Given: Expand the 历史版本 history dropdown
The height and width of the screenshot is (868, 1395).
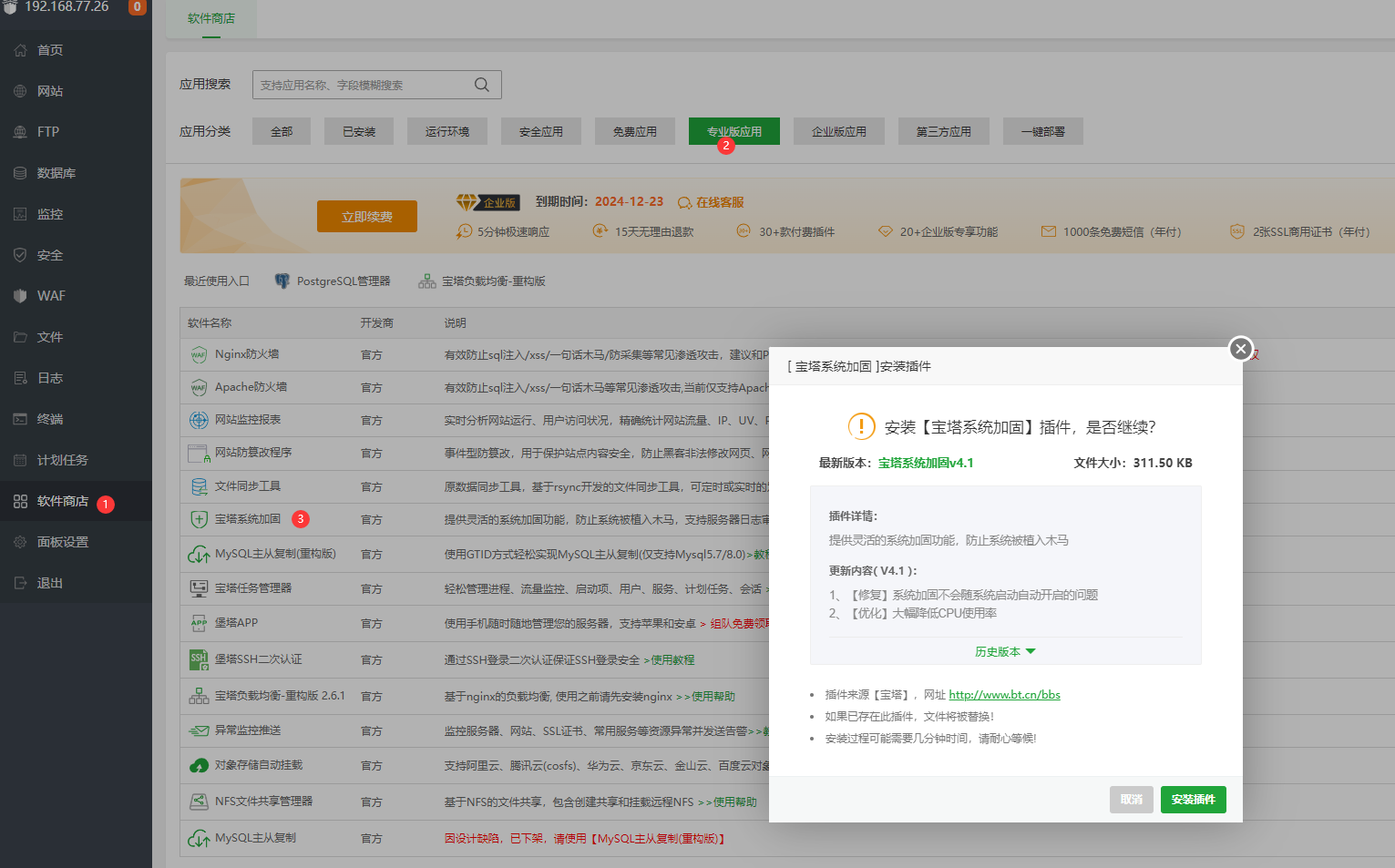Looking at the screenshot, I should pos(1005,651).
